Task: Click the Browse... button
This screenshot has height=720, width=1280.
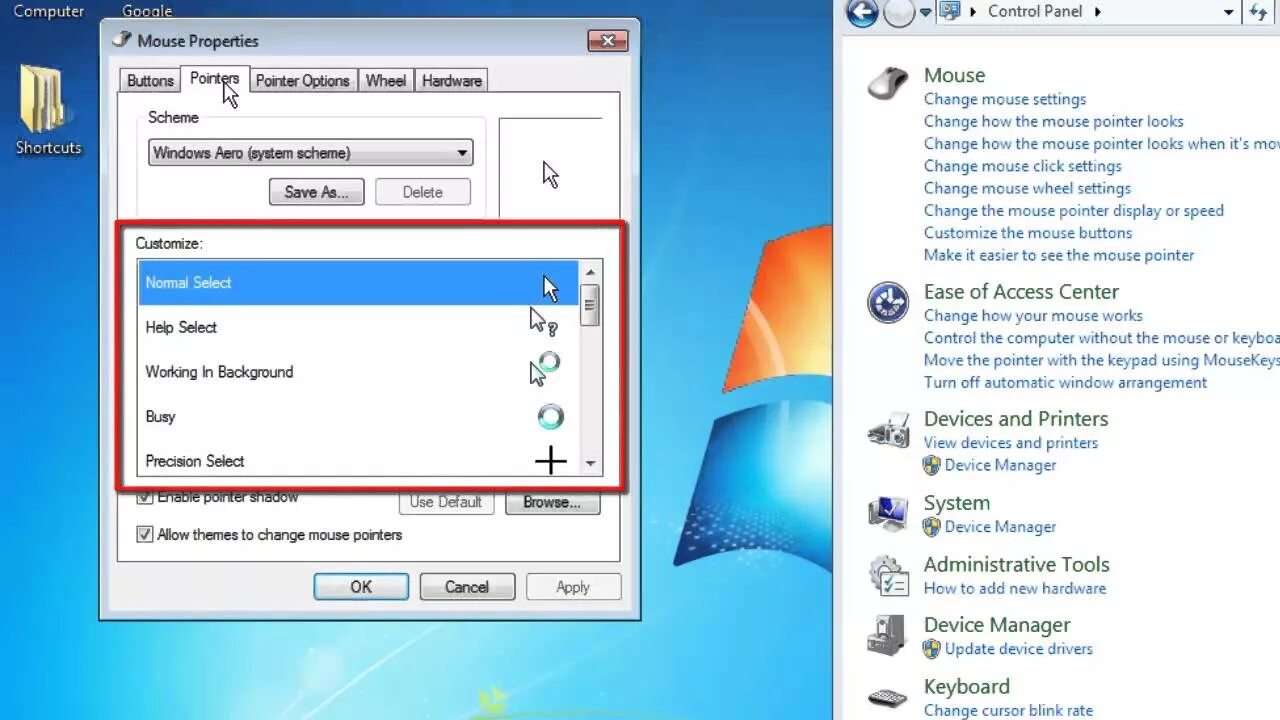Action: (x=552, y=502)
